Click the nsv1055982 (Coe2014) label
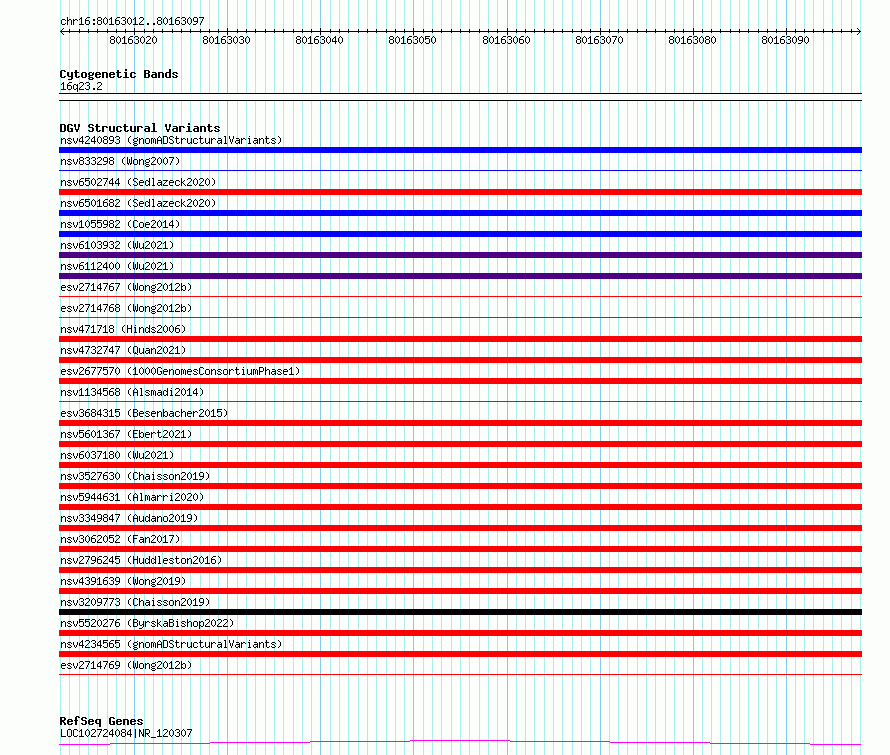 (x=120, y=224)
